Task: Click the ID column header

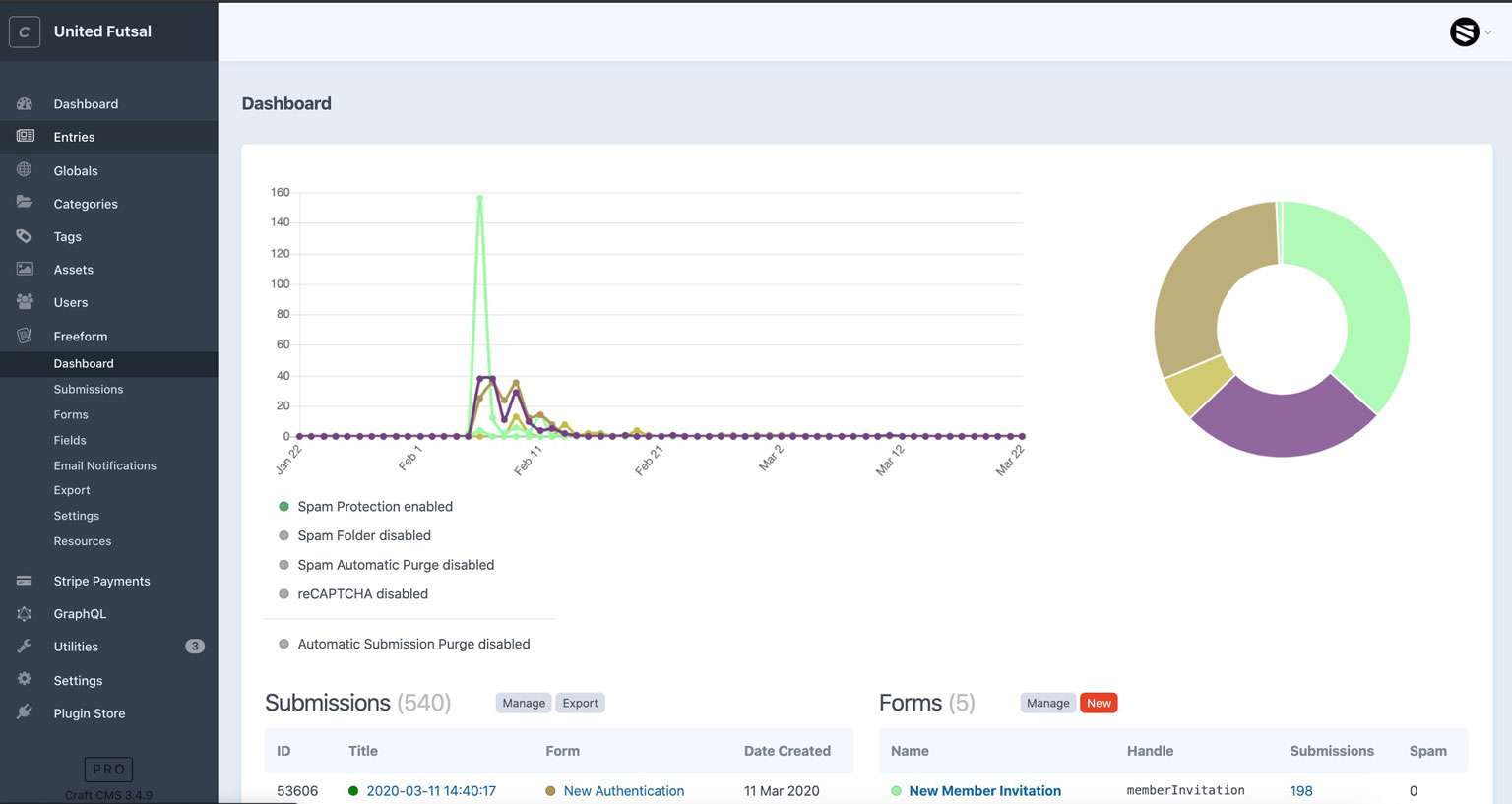Action: [283, 751]
